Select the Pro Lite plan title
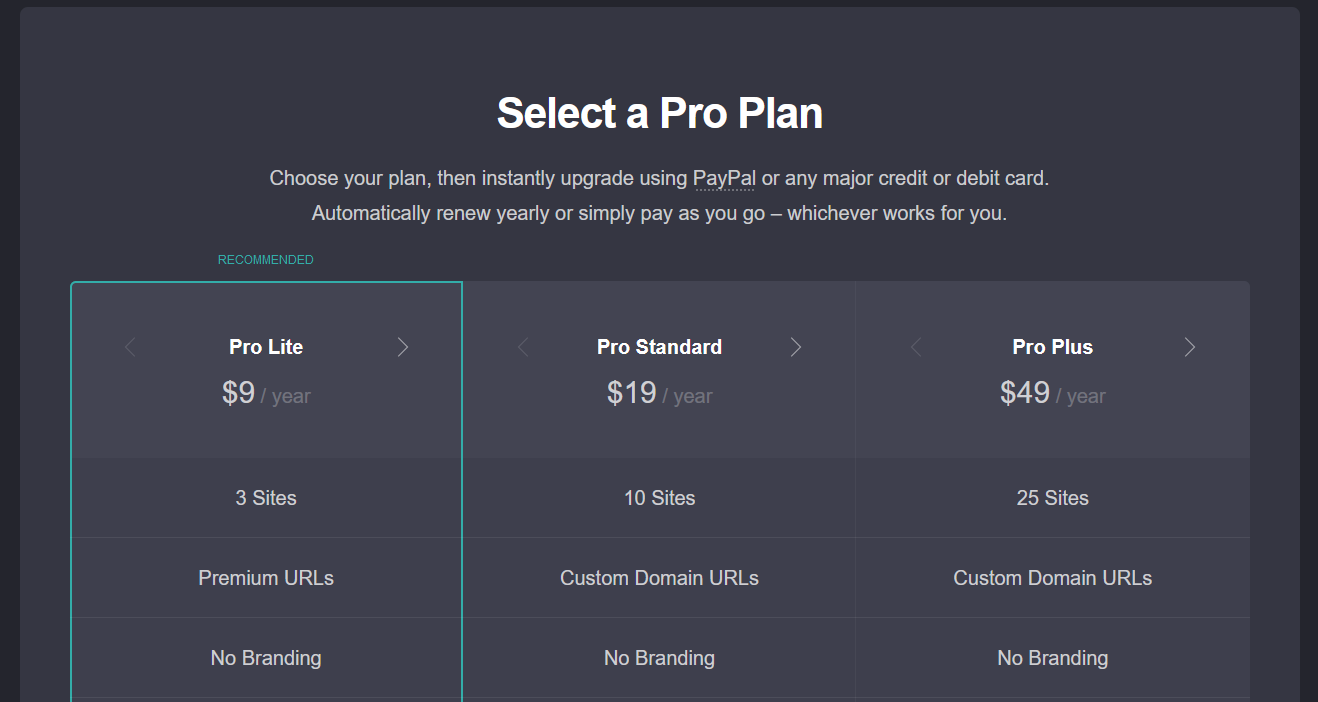The width and height of the screenshot is (1318, 702). [266, 347]
